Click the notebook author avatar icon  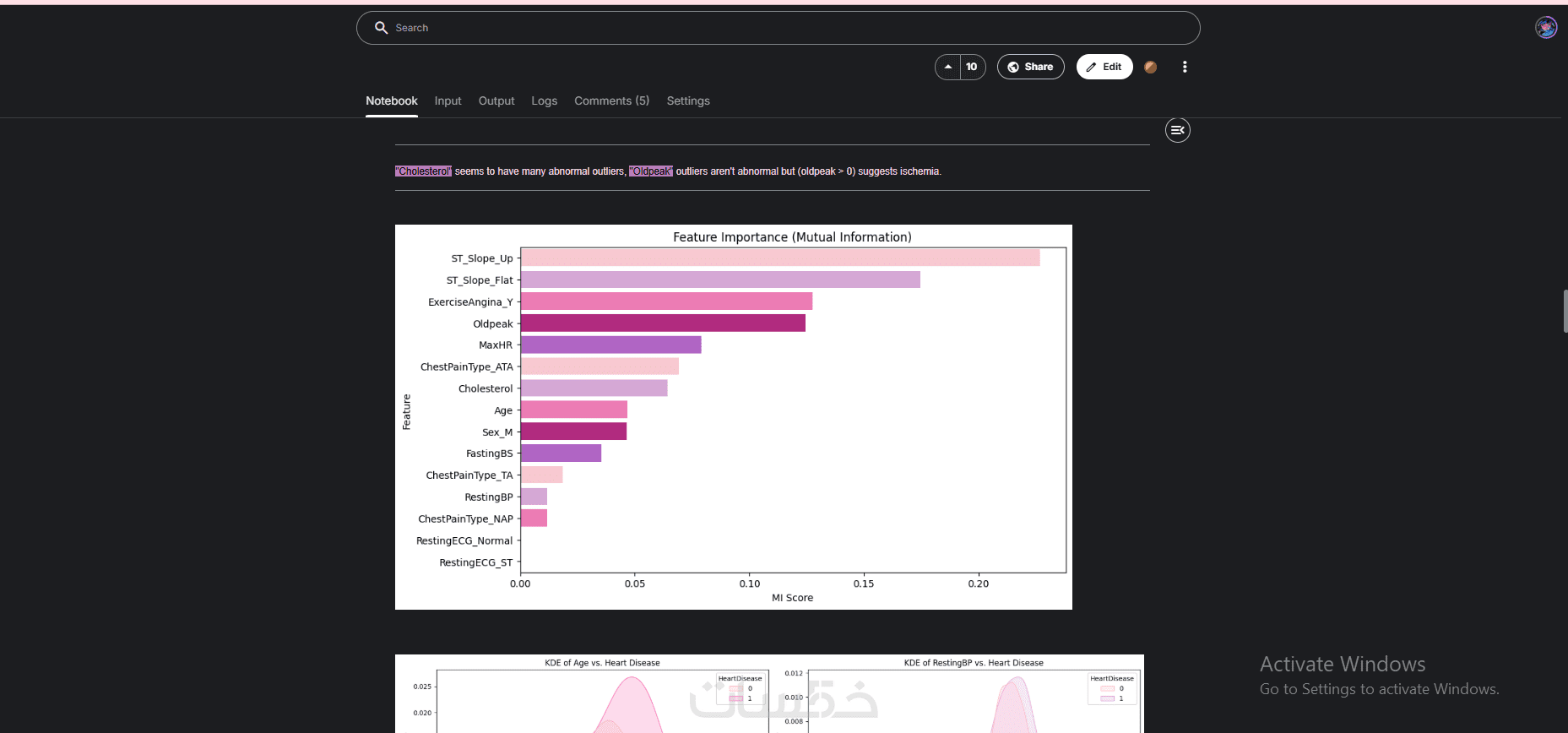pos(1150,67)
